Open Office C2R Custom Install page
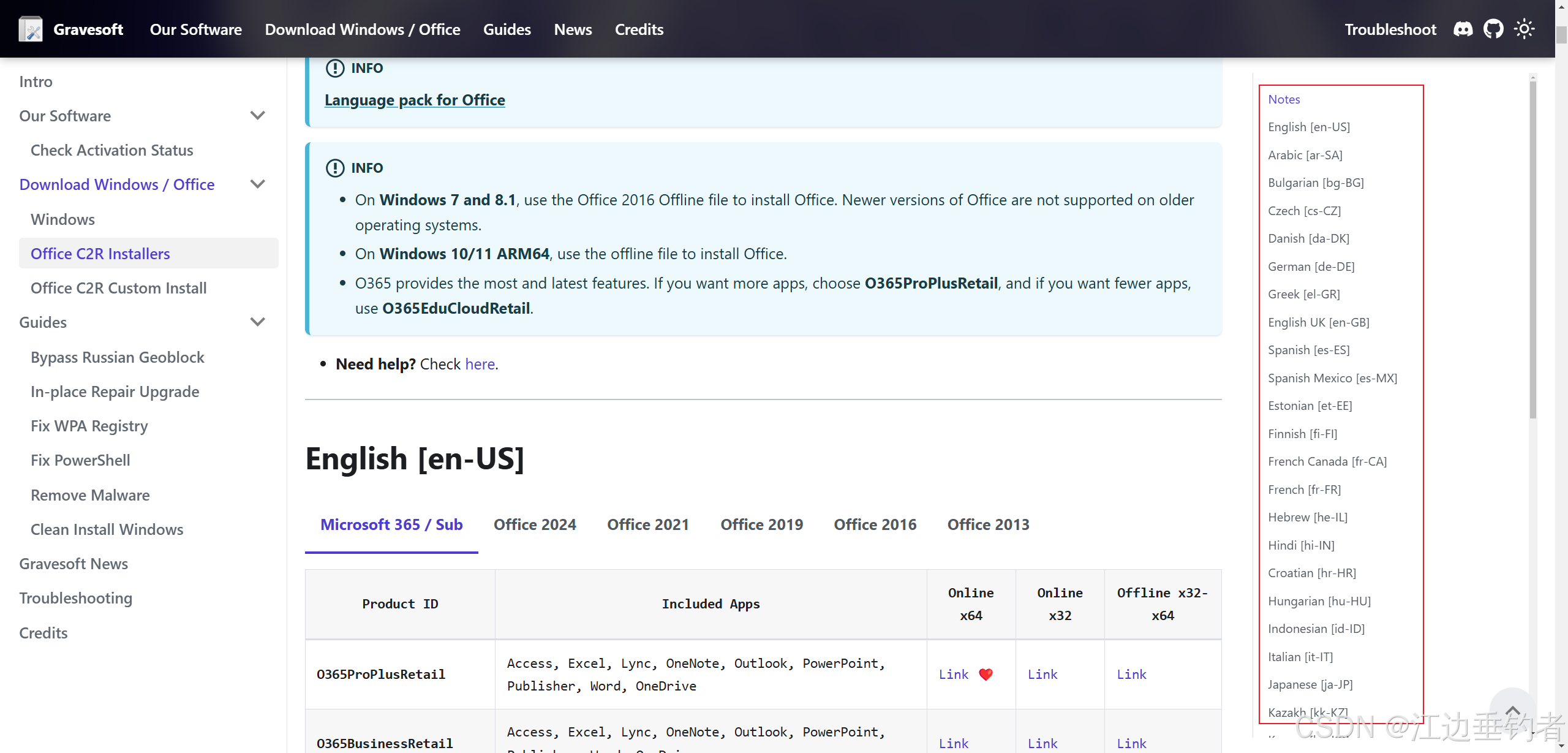Image resolution: width=1568 pixels, height=753 pixels. 118,288
